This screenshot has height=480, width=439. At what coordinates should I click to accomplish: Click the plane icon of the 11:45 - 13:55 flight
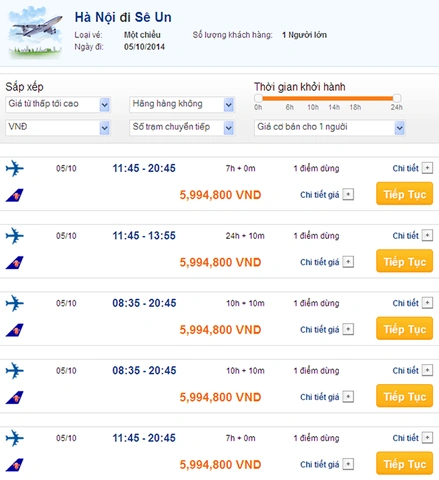tap(15, 236)
